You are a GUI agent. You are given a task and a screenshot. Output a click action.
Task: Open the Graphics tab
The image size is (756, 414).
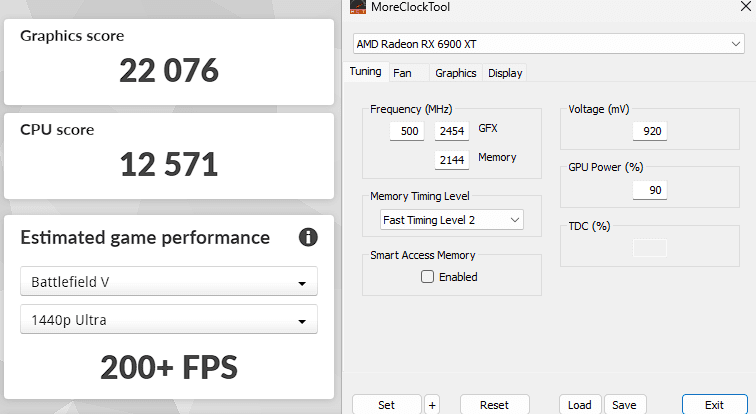click(456, 73)
